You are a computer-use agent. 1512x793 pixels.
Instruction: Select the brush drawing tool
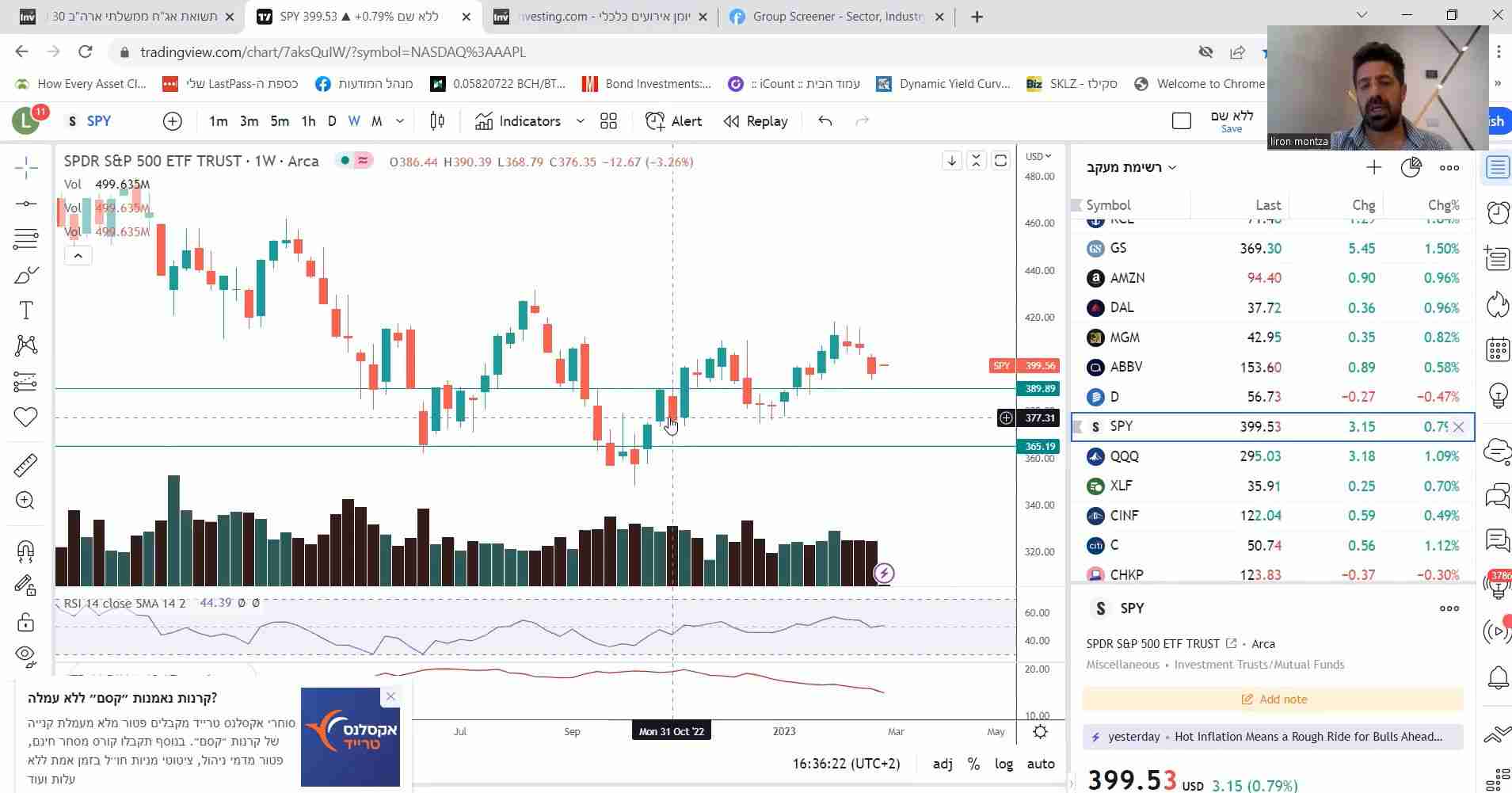click(25, 275)
